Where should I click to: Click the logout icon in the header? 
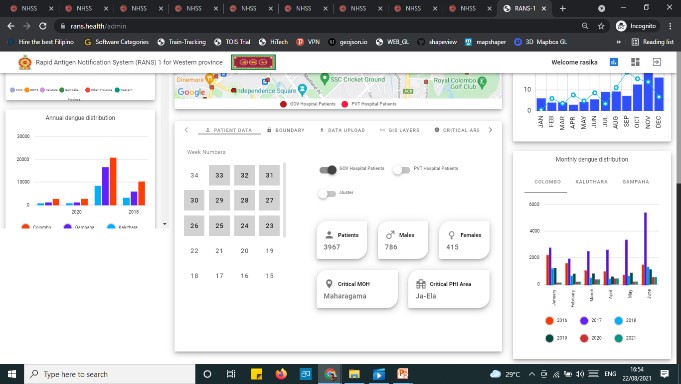tap(657, 62)
